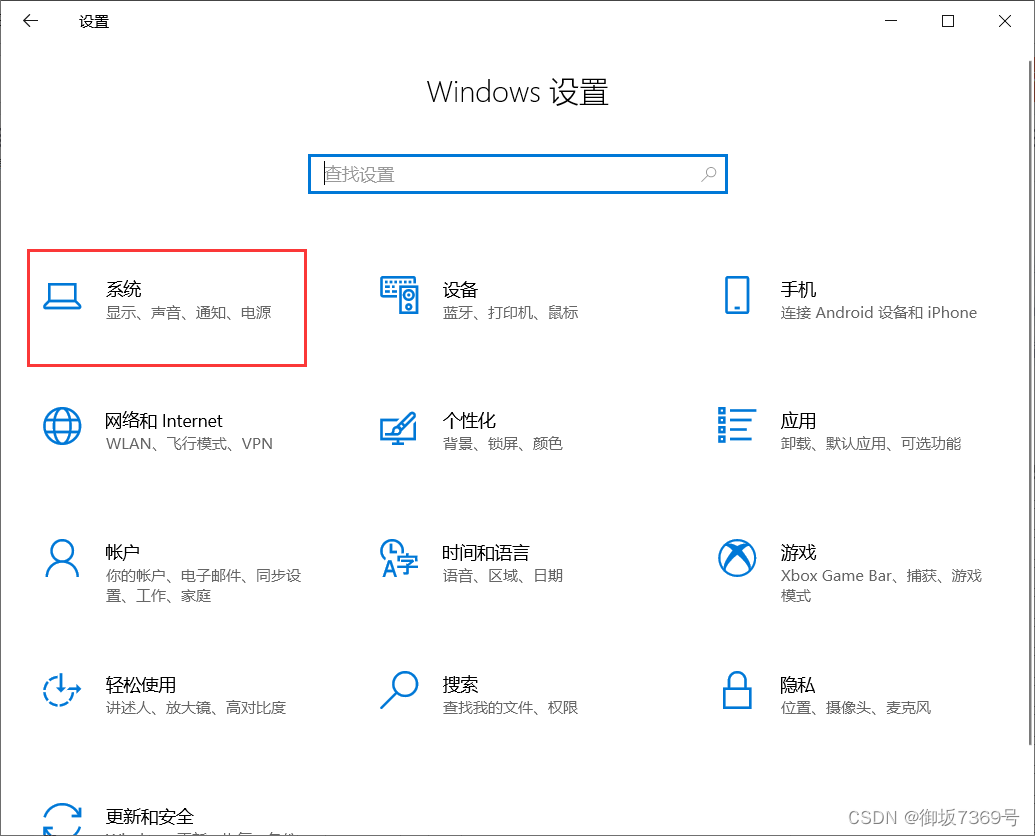Click the Xbox Gaming icon

pyautogui.click(x=737, y=558)
